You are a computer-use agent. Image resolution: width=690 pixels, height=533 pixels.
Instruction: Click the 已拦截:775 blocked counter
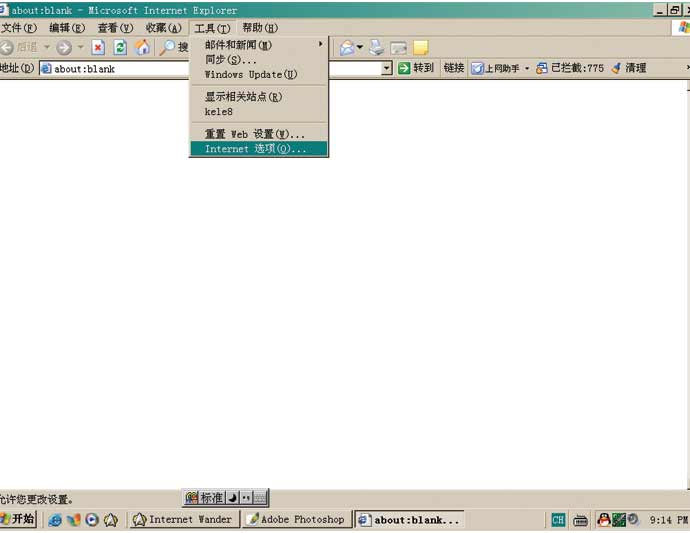570,68
